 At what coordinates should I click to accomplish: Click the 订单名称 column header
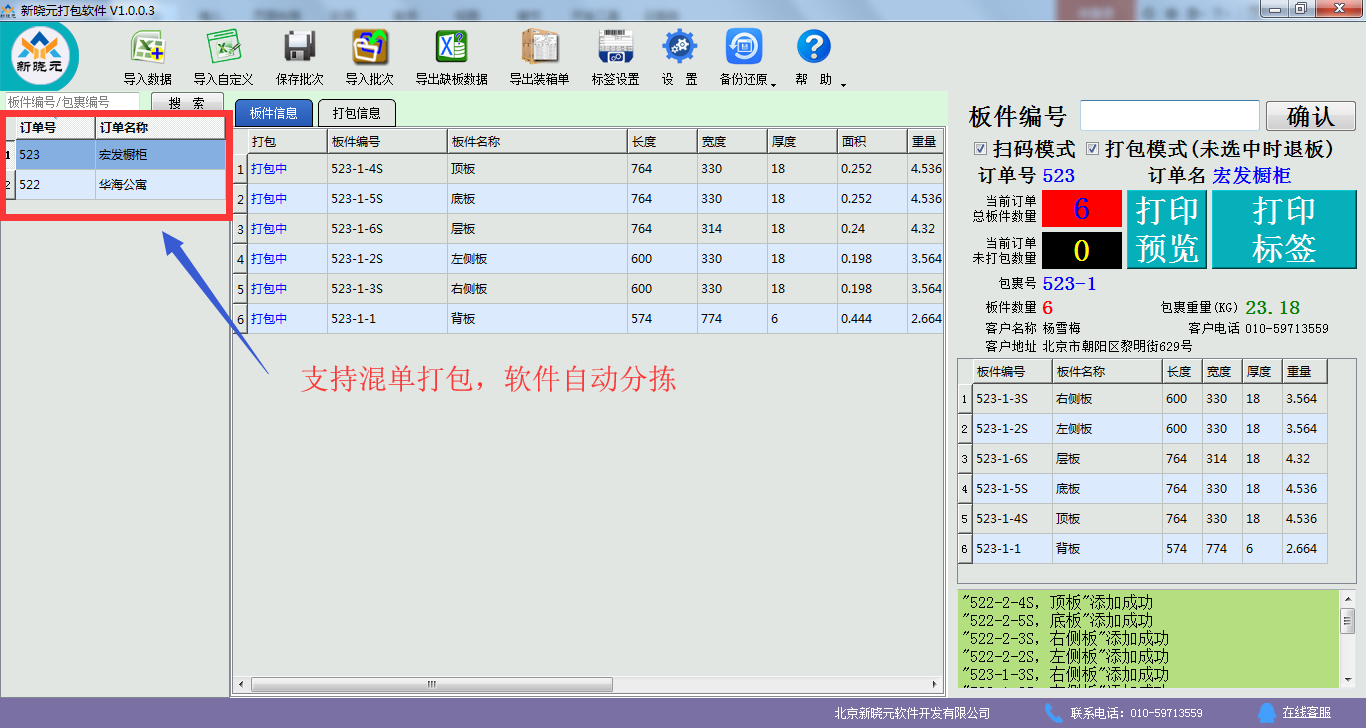160,128
